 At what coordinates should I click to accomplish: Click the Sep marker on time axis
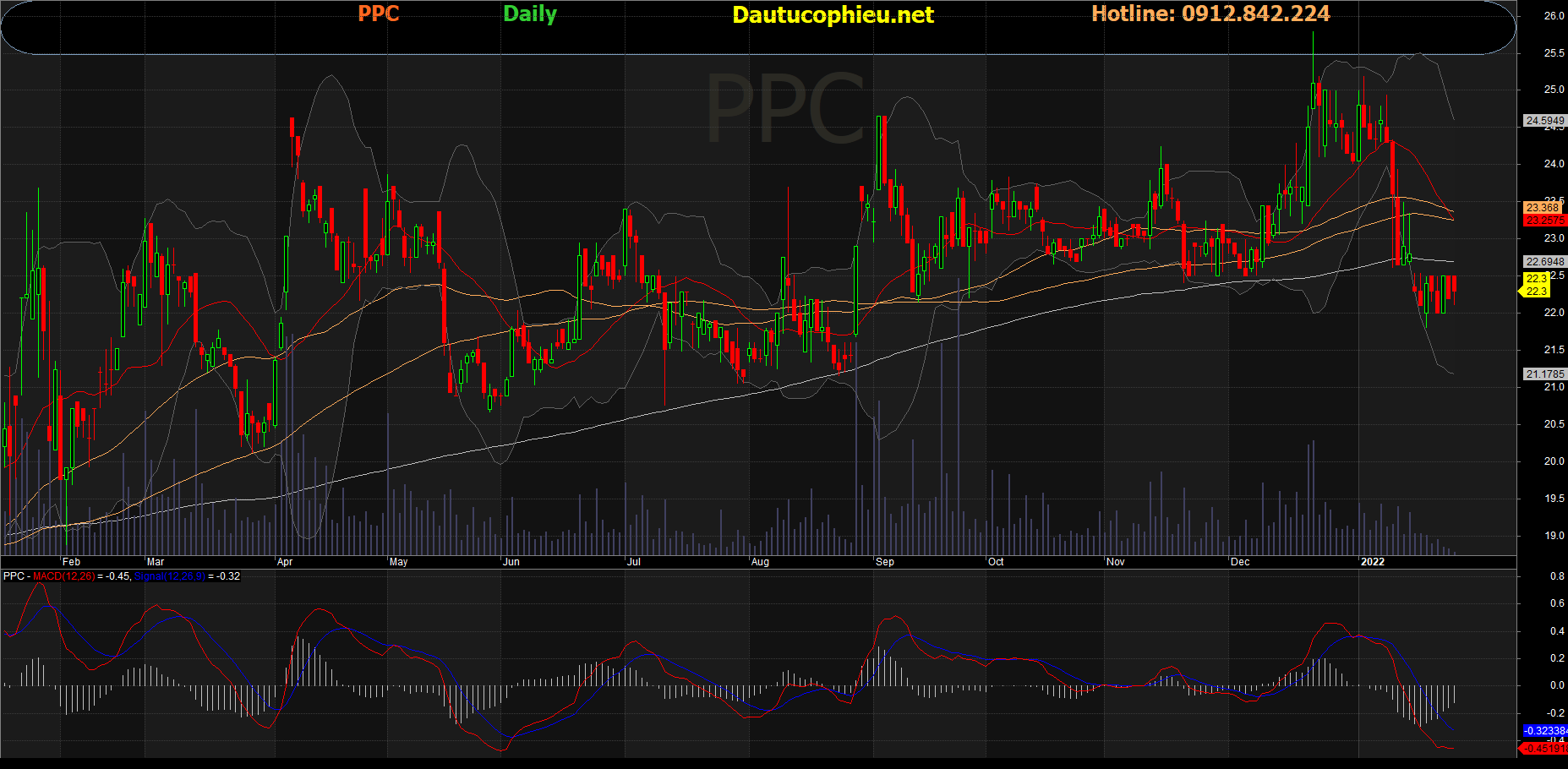pos(885,562)
